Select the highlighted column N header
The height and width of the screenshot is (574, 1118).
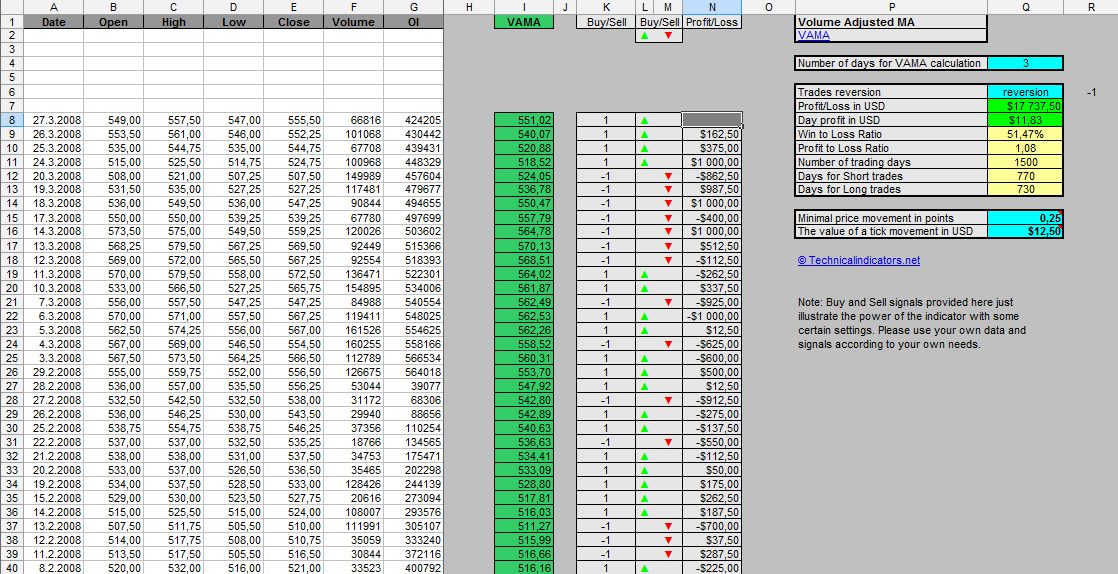[712, 7]
